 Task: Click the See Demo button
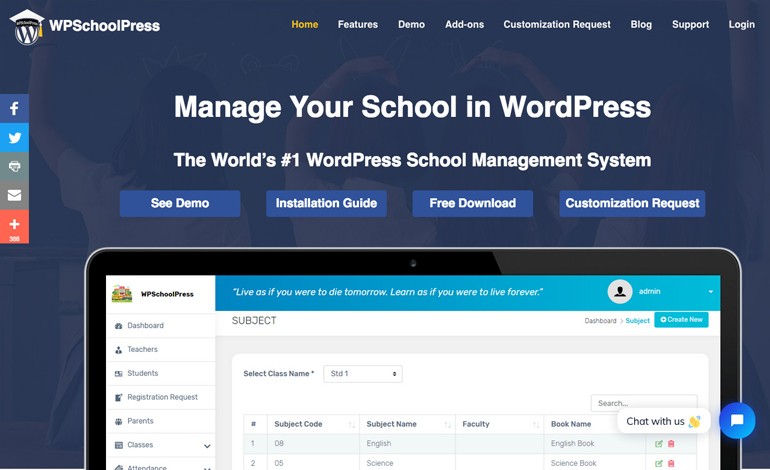tap(180, 203)
